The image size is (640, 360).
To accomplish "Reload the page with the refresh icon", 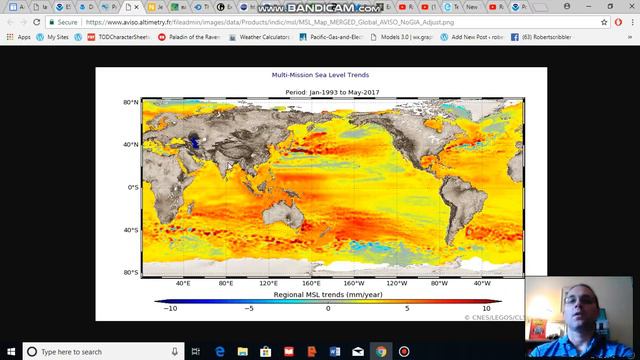I will [x=37, y=22].
